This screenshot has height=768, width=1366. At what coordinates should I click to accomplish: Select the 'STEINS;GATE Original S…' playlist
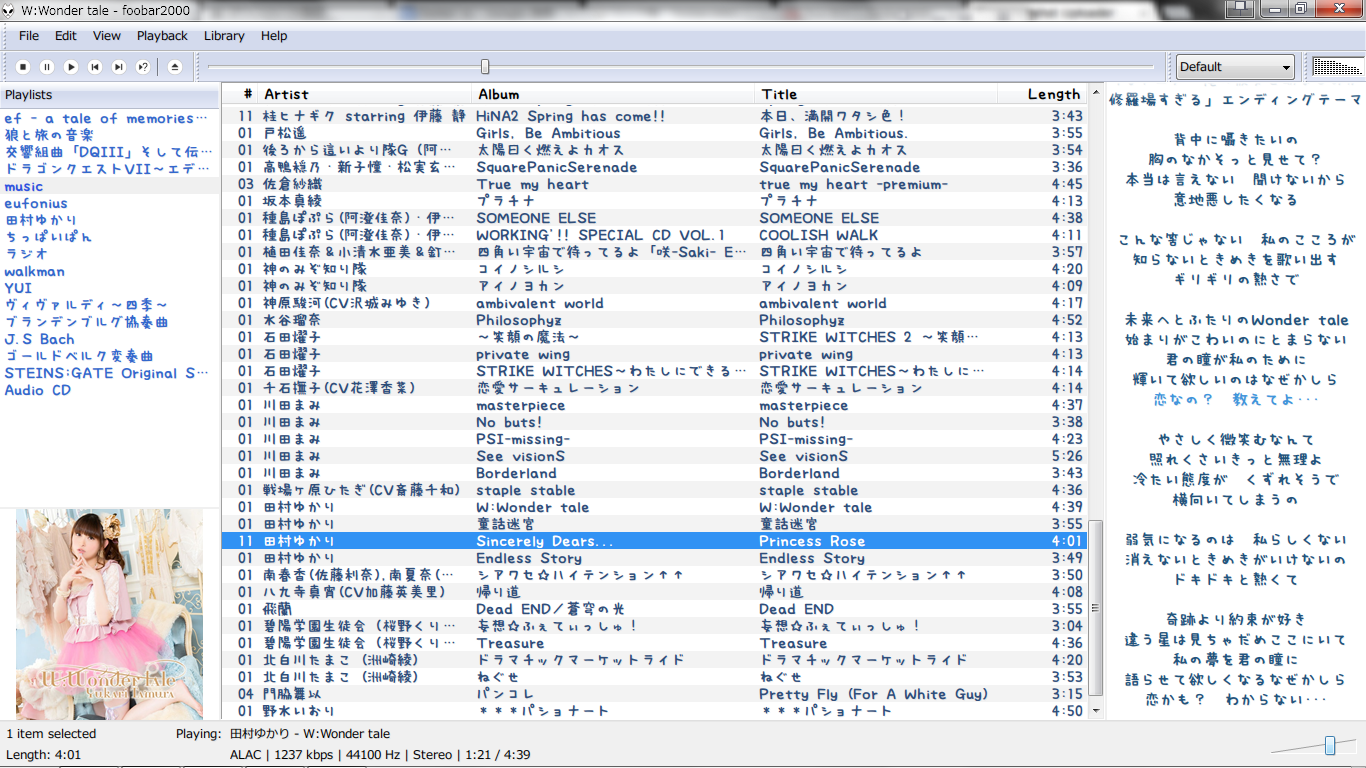[106, 373]
